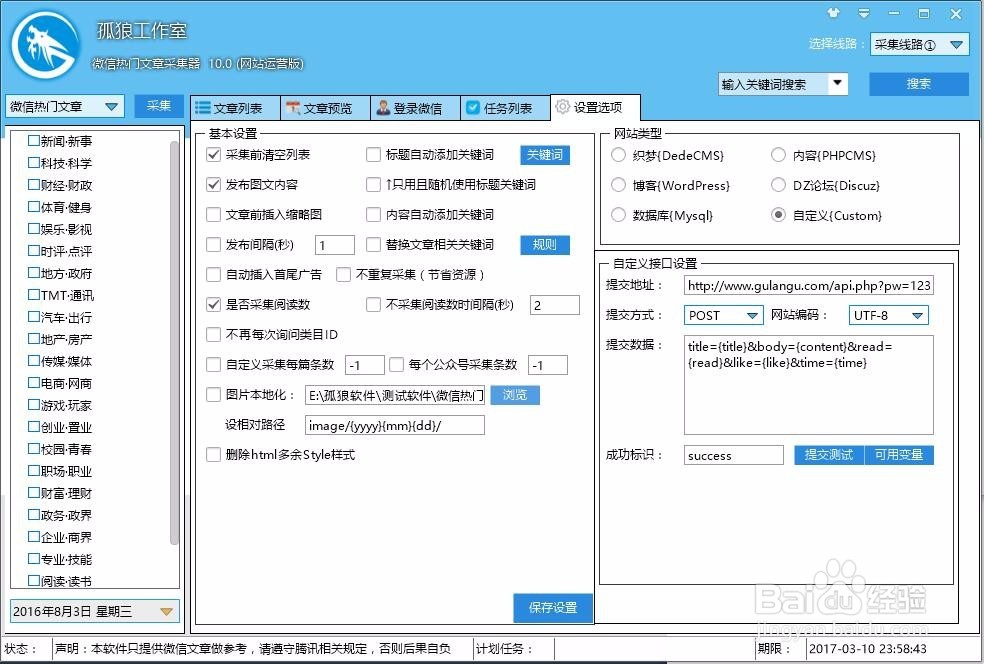Enable 文章前插入缩略图 checkbox
The height and width of the screenshot is (664, 984).
pos(213,215)
